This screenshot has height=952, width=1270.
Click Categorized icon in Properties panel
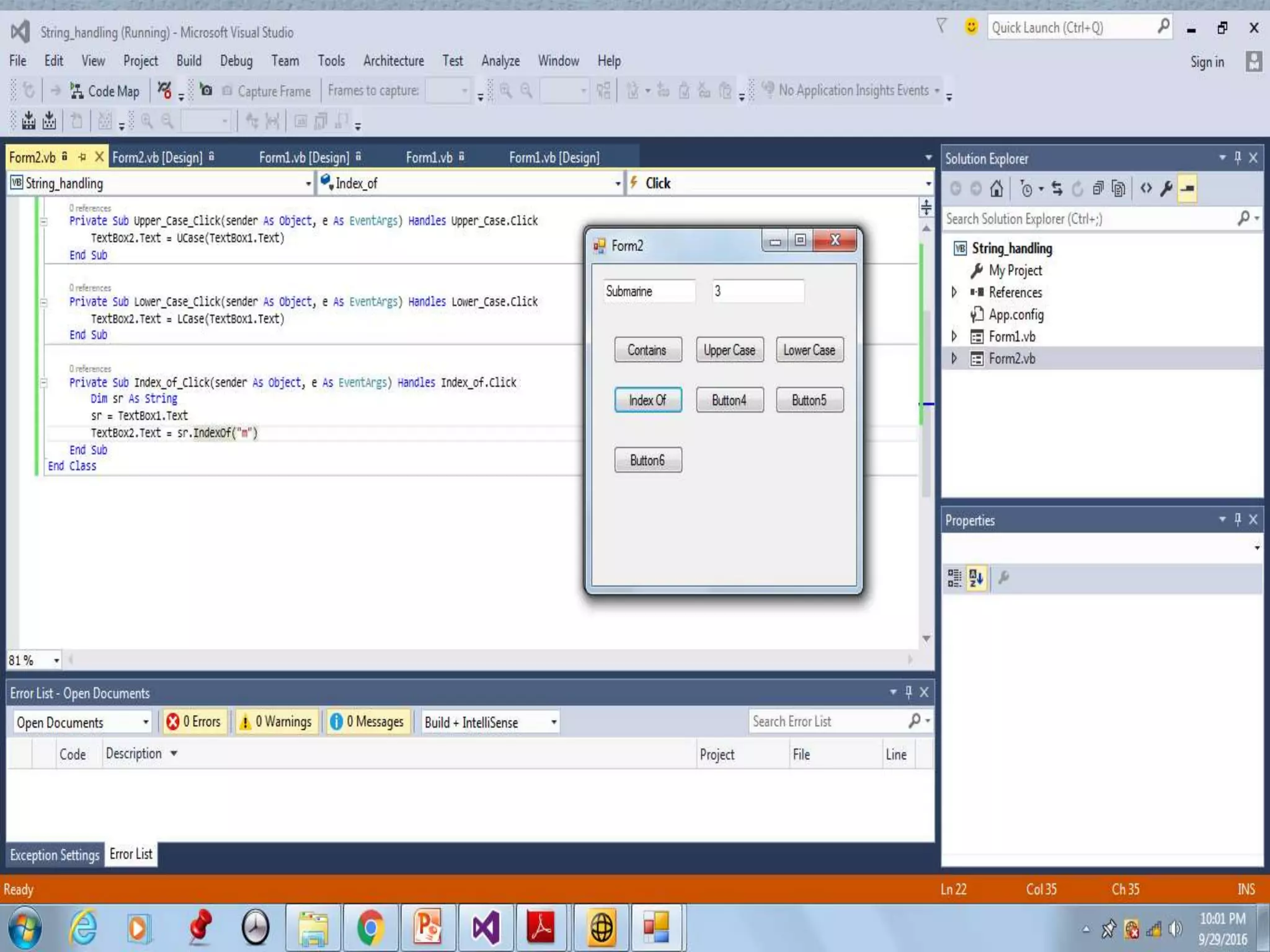coord(954,578)
